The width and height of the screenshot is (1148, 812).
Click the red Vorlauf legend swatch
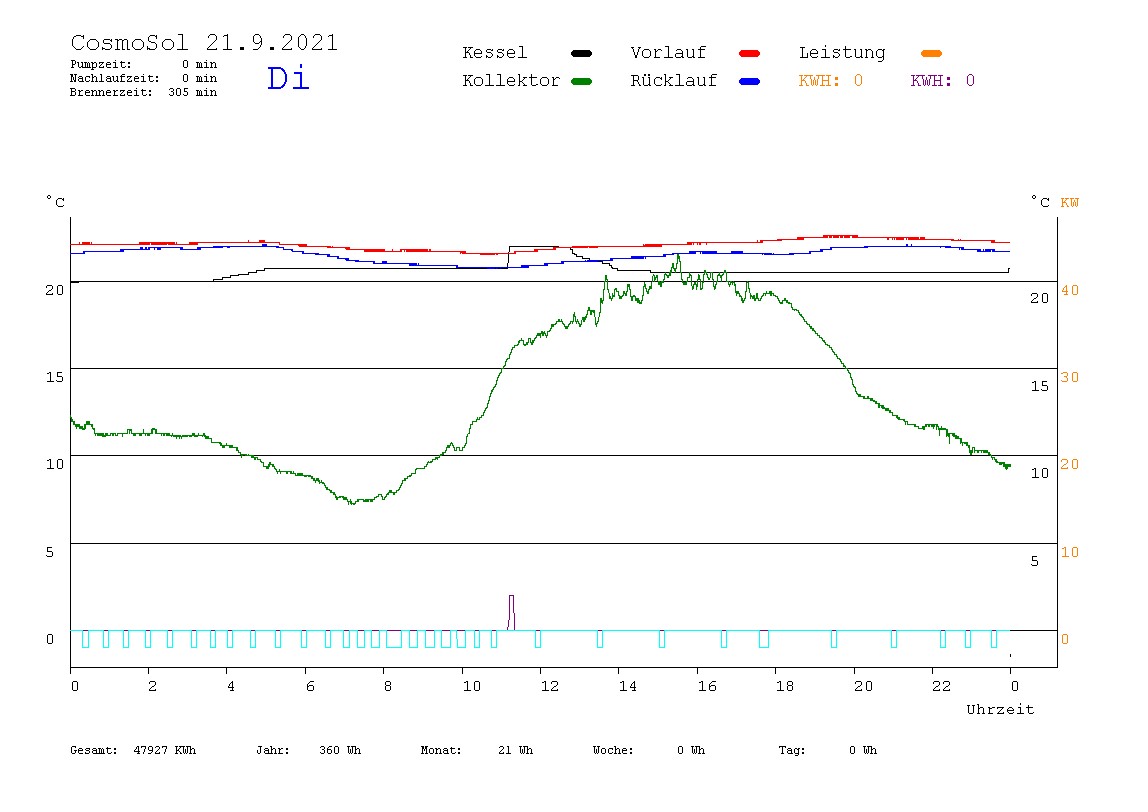(x=750, y=53)
